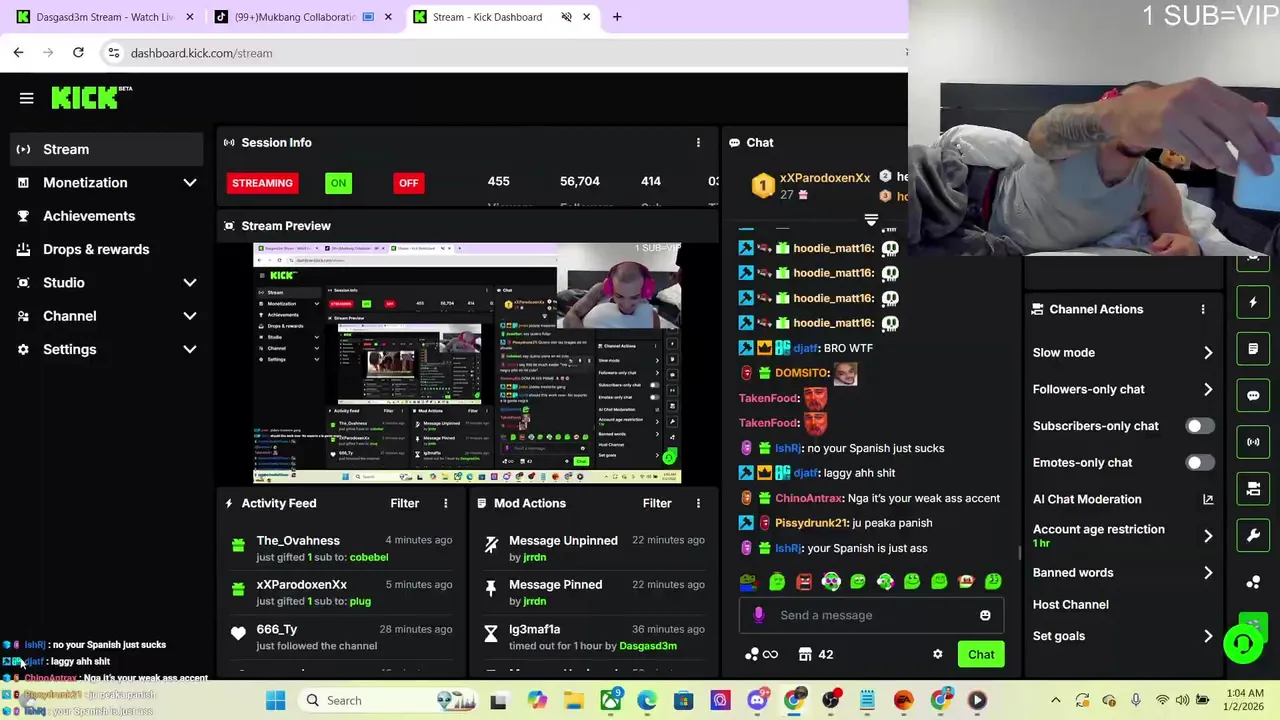Open the emoji picker smiley icon
Image resolution: width=1280 pixels, height=720 pixels.
[985, 615]
